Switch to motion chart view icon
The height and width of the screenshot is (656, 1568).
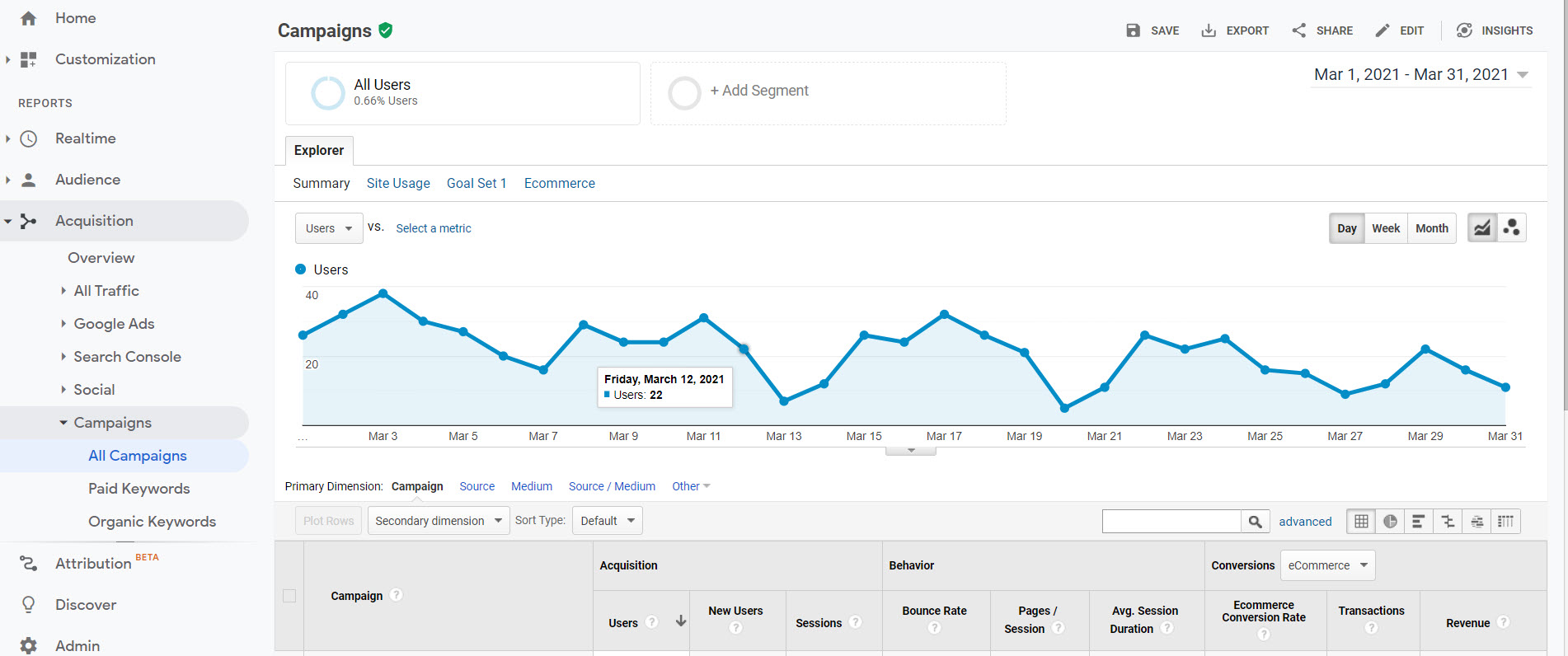click(1511, 228)
